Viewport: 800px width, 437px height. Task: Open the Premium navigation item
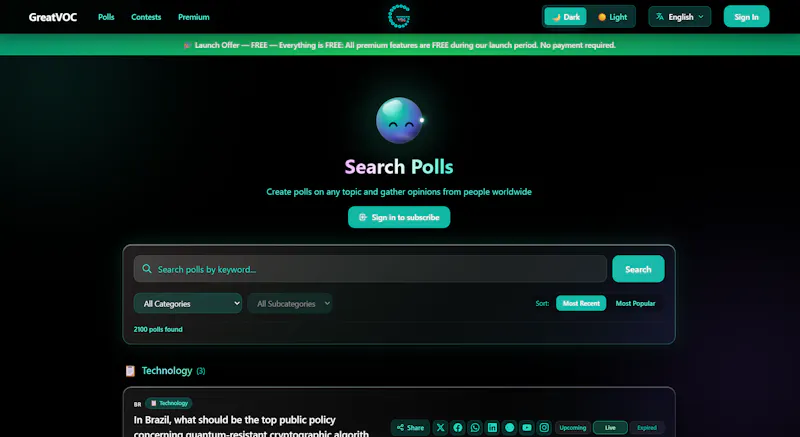(193, 17)
